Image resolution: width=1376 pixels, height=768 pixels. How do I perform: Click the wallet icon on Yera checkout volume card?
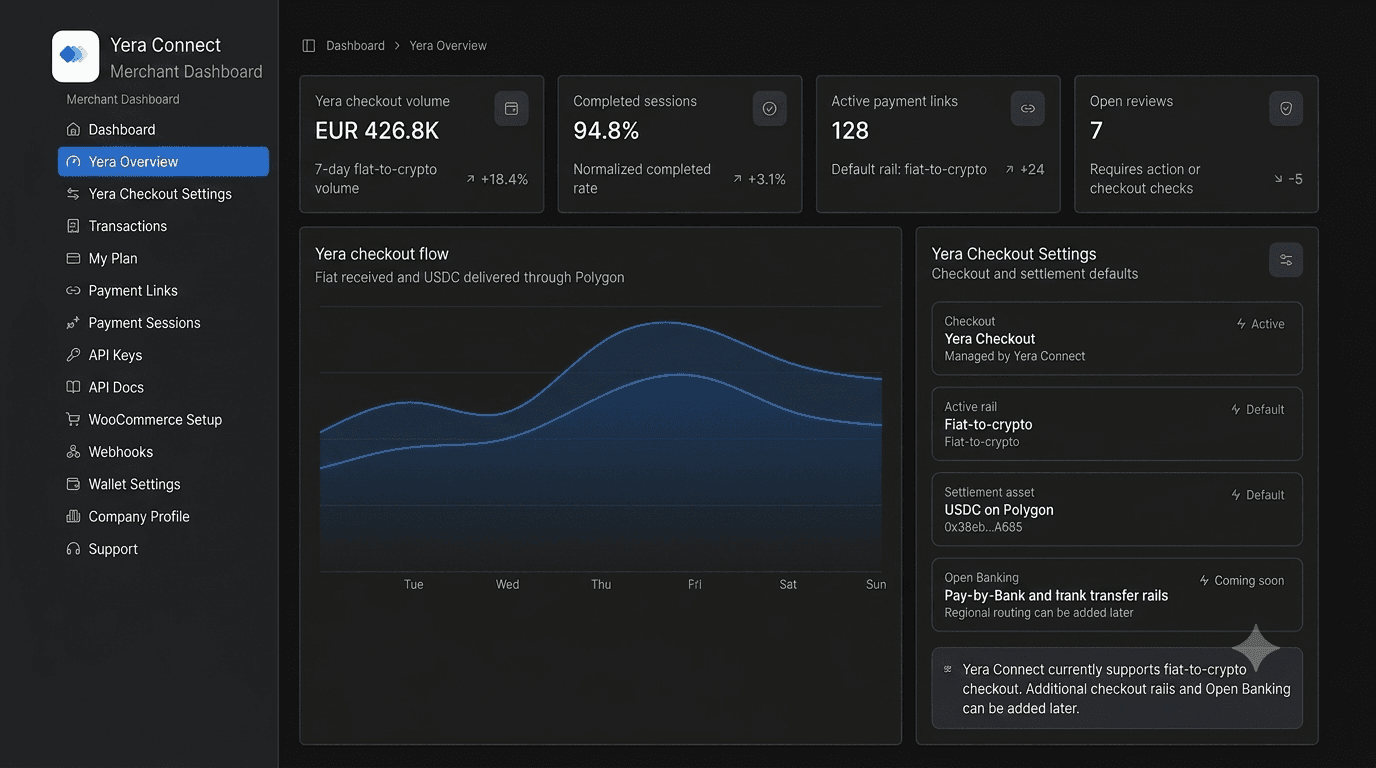[511, 108]
